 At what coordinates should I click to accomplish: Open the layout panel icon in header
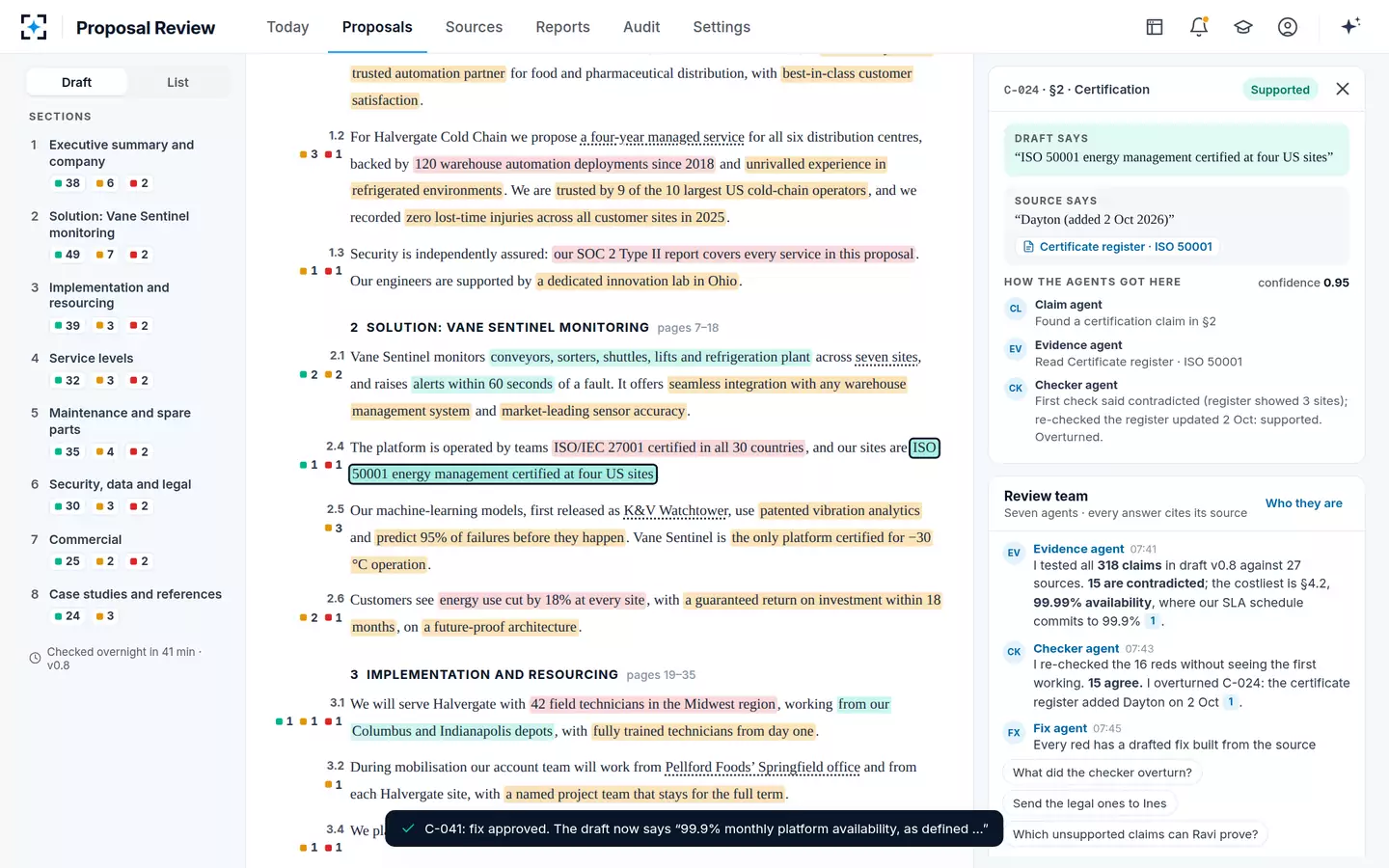coord(1155,27)
